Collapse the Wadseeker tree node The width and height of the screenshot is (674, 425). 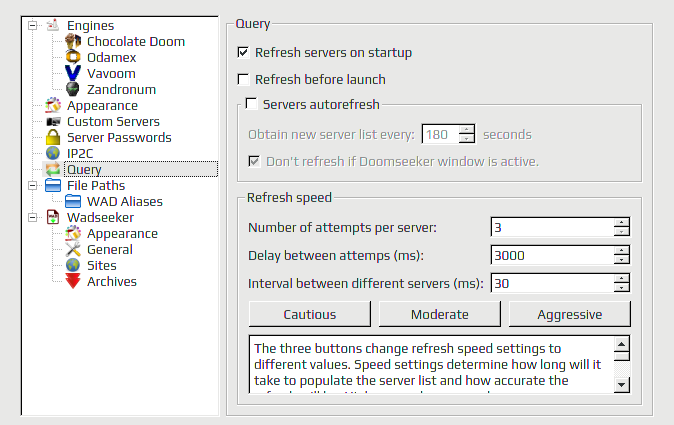[x=32, y=217]
